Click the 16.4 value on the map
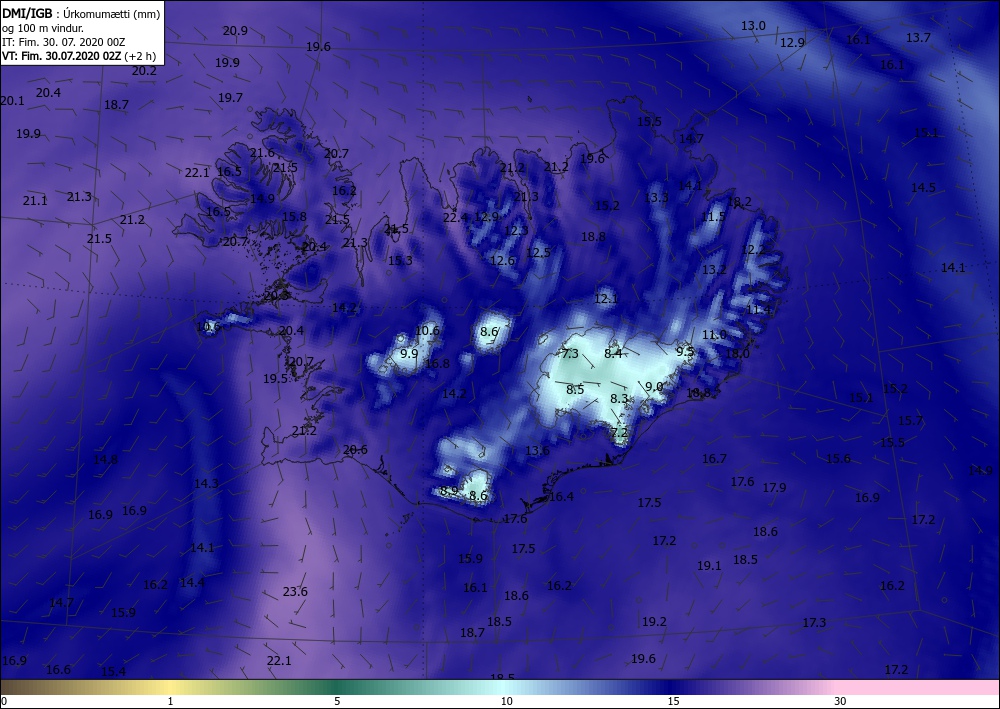Image resolution: width=1000 pixels, height=709 pixels. [x=561, y=497]
